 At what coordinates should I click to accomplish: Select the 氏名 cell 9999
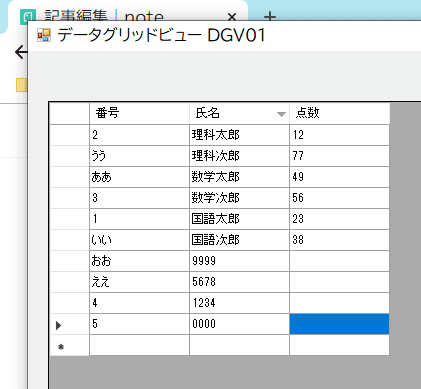[239, 261]
